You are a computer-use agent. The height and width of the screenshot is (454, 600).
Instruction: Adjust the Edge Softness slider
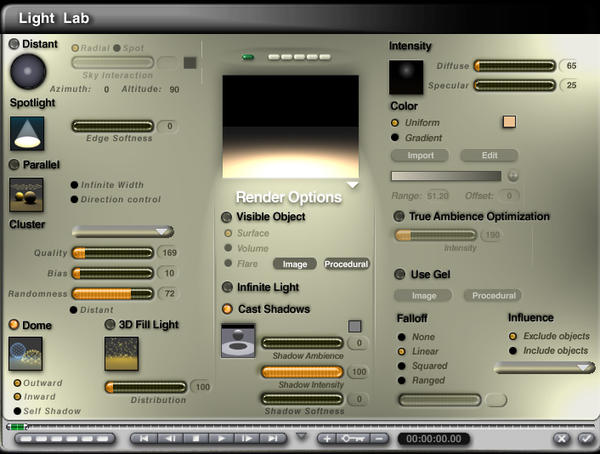(113, 126)
